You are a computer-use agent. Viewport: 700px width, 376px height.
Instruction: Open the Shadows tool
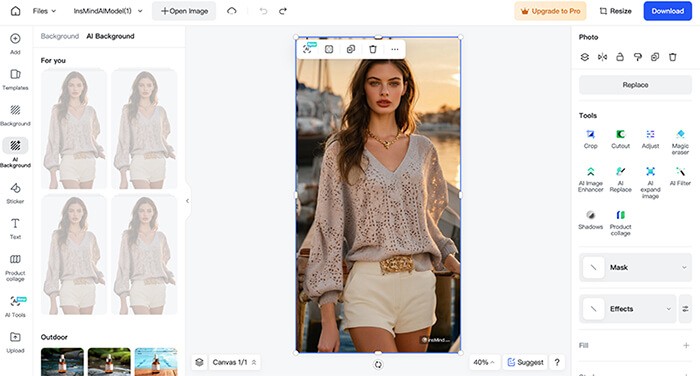tap(591, 220)
